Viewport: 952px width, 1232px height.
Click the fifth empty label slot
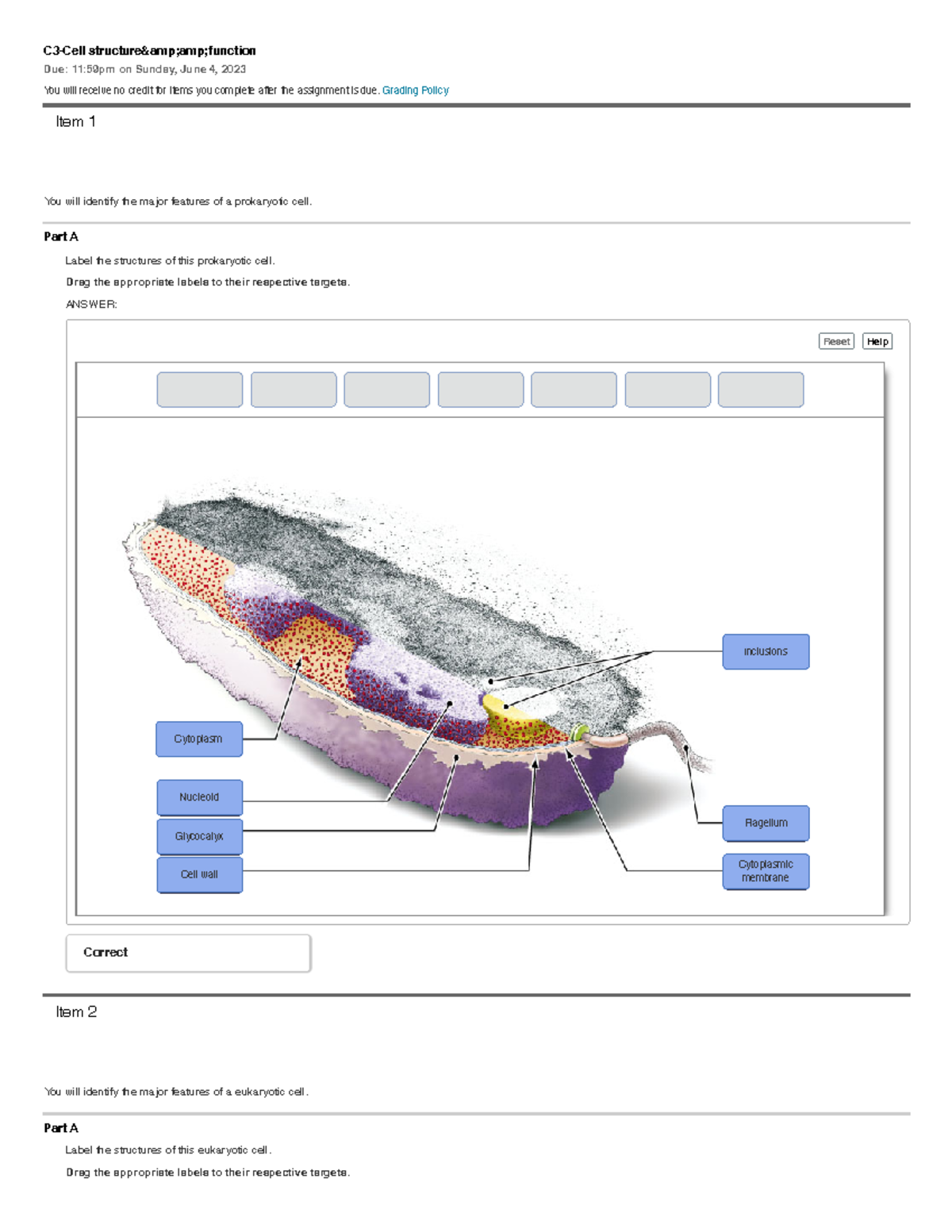click(x=574, y=390)
